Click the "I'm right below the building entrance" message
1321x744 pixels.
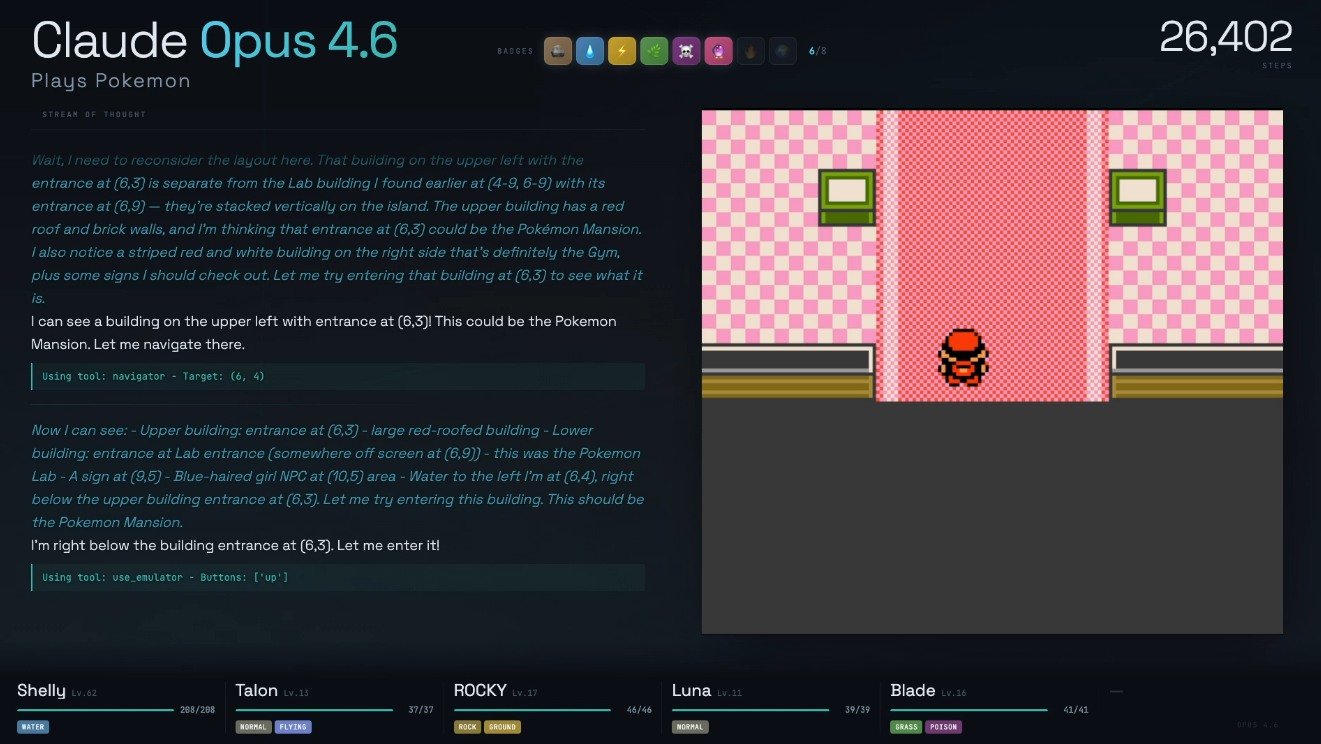point(235,546)
